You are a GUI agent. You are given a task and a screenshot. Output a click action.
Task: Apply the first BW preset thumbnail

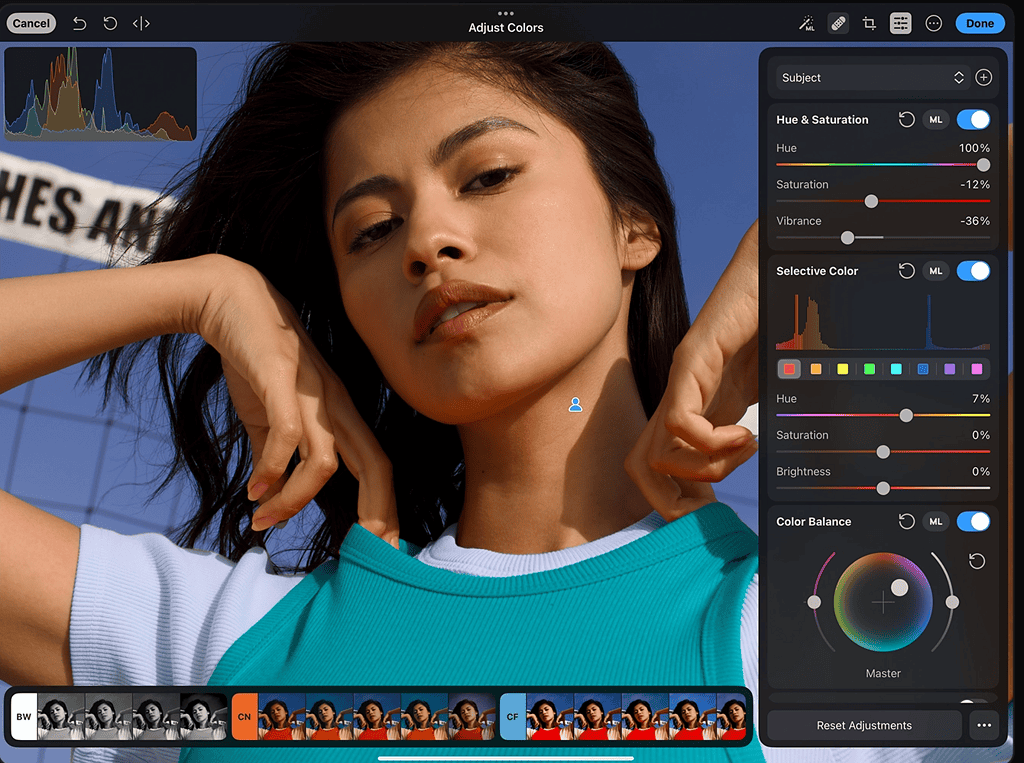pyautogui.click(x=61, y=717)
